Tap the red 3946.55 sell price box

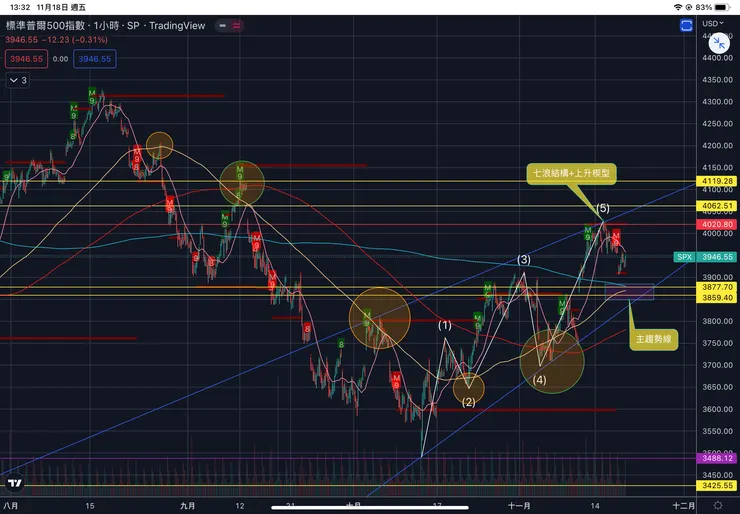pos(26,59)
